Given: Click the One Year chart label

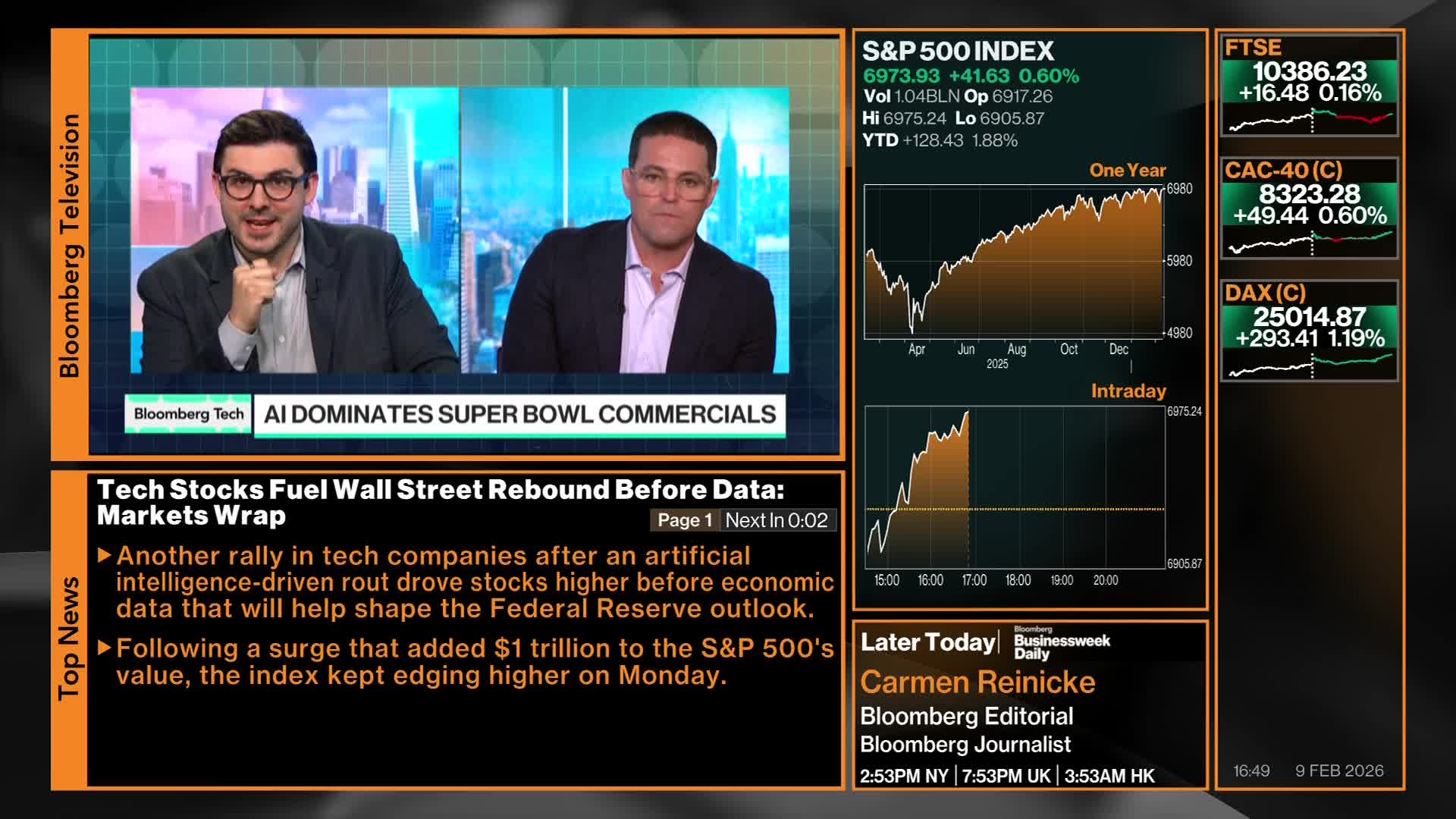Looking at the screenshot, I should coord(1127,171).
